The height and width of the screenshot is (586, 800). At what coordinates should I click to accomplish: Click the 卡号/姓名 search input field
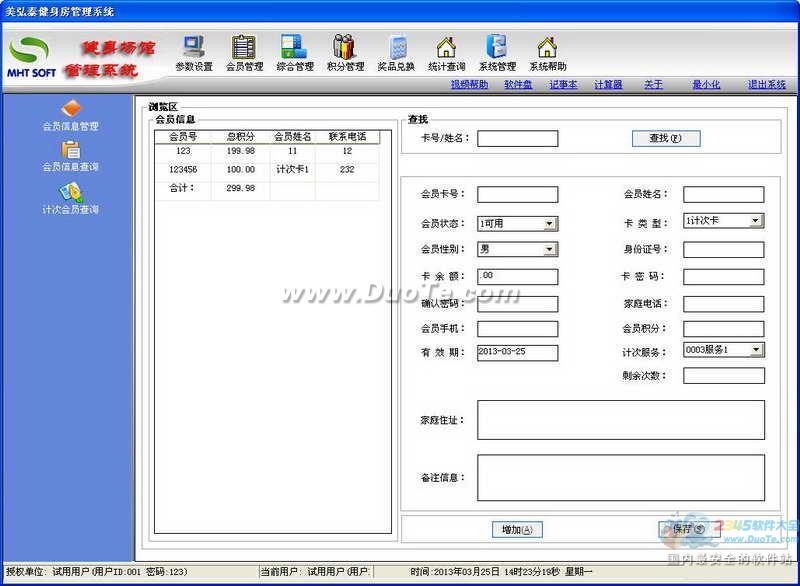(x=517, y=139)
